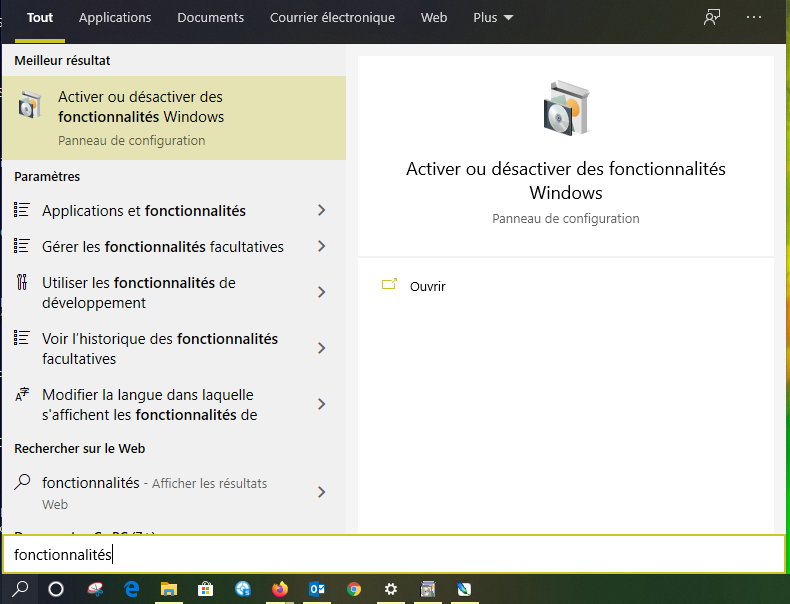Open Microsoft Store from taskbar
790x604 pixels.
point(206,589)
